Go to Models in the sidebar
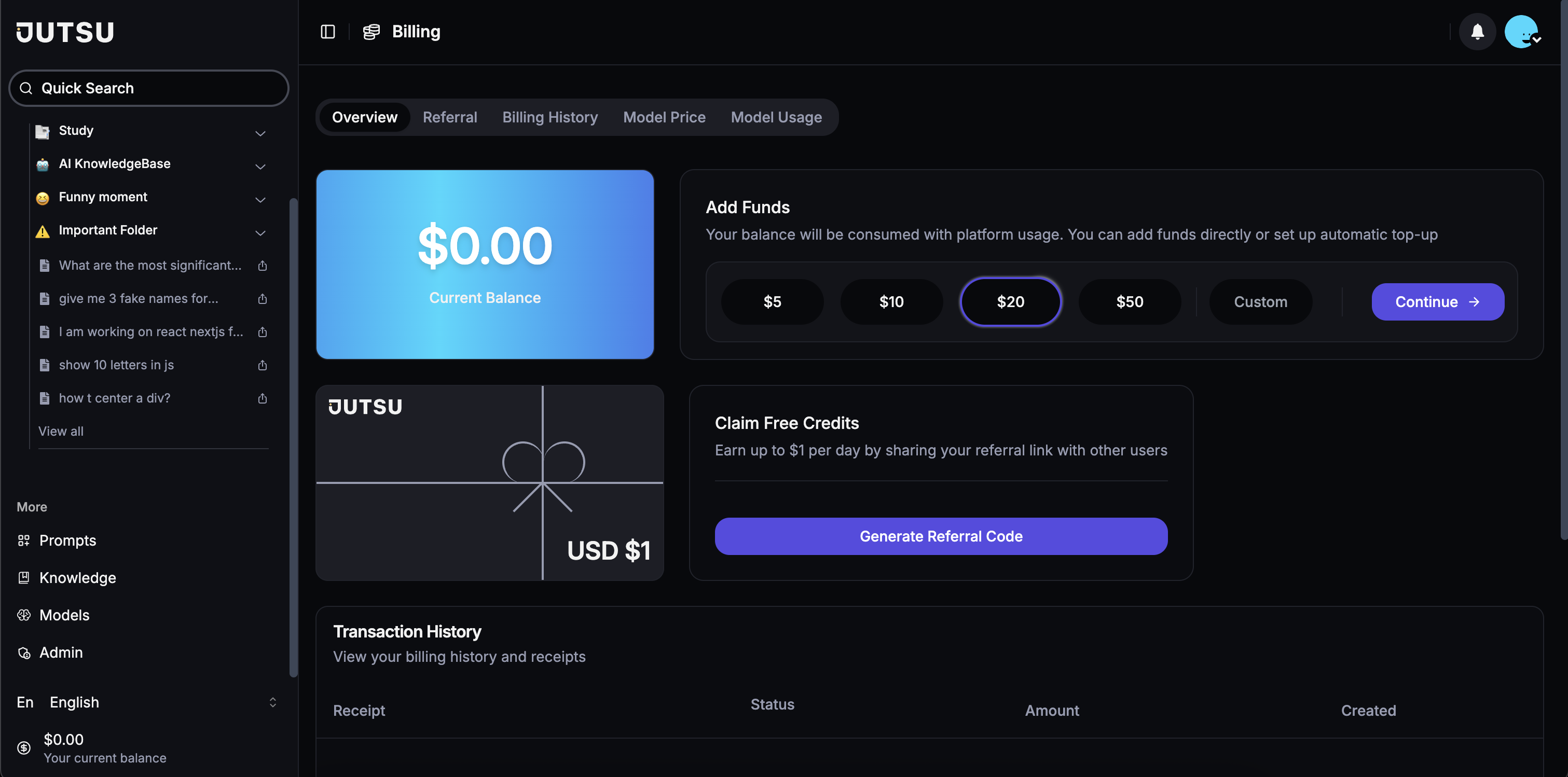 pyautogui.click(x=64, y=615)
